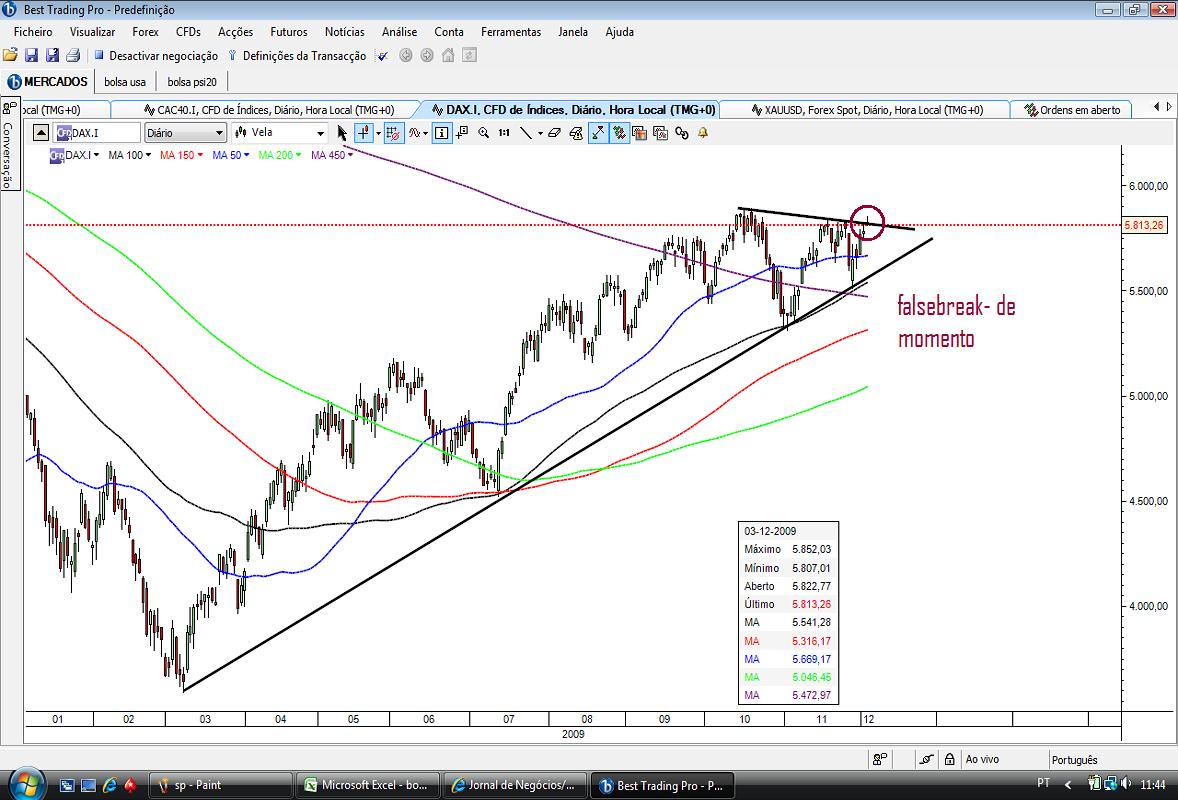Open the indicators wave dropdown
The width and height of the screenshot is (1178, 800).
click(418, 133)
